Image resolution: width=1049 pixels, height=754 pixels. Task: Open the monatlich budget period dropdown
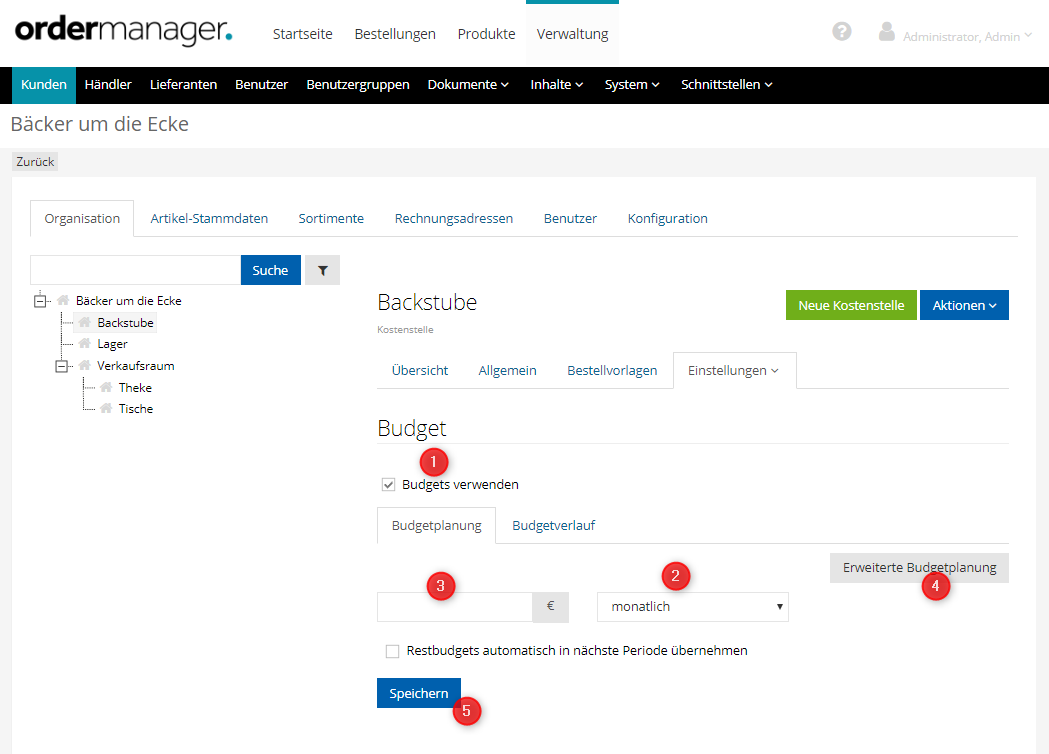(692, 607)
